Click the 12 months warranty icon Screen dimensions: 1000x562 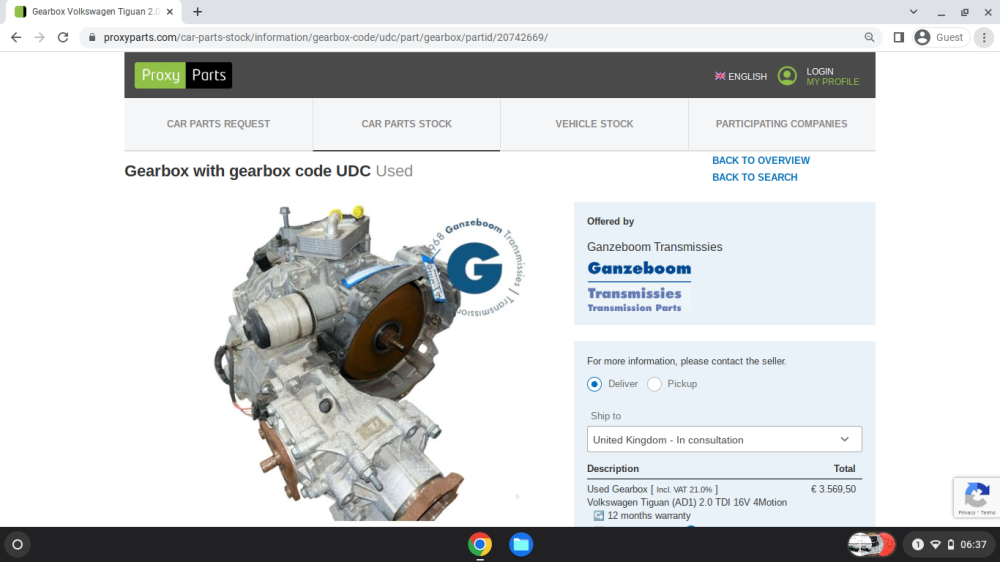coord(598,515)
